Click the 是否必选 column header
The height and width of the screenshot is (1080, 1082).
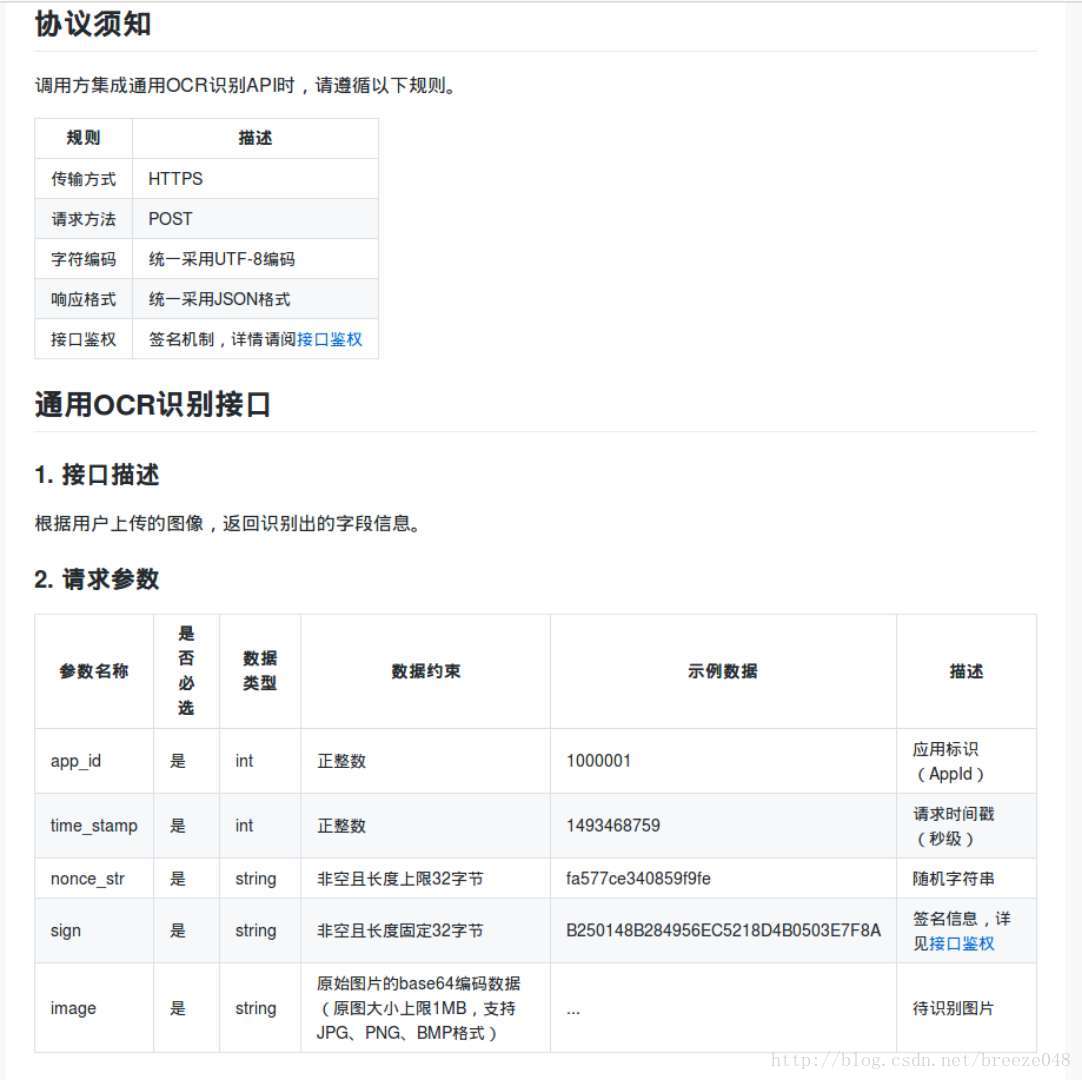click(x=186, y=671)
